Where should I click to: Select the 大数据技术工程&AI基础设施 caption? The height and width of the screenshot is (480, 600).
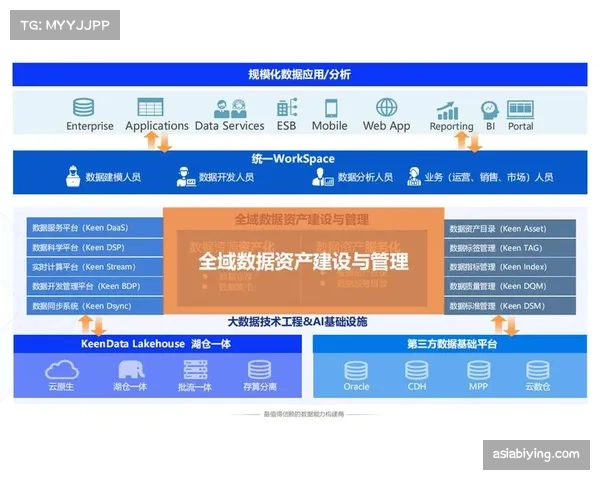297,322
